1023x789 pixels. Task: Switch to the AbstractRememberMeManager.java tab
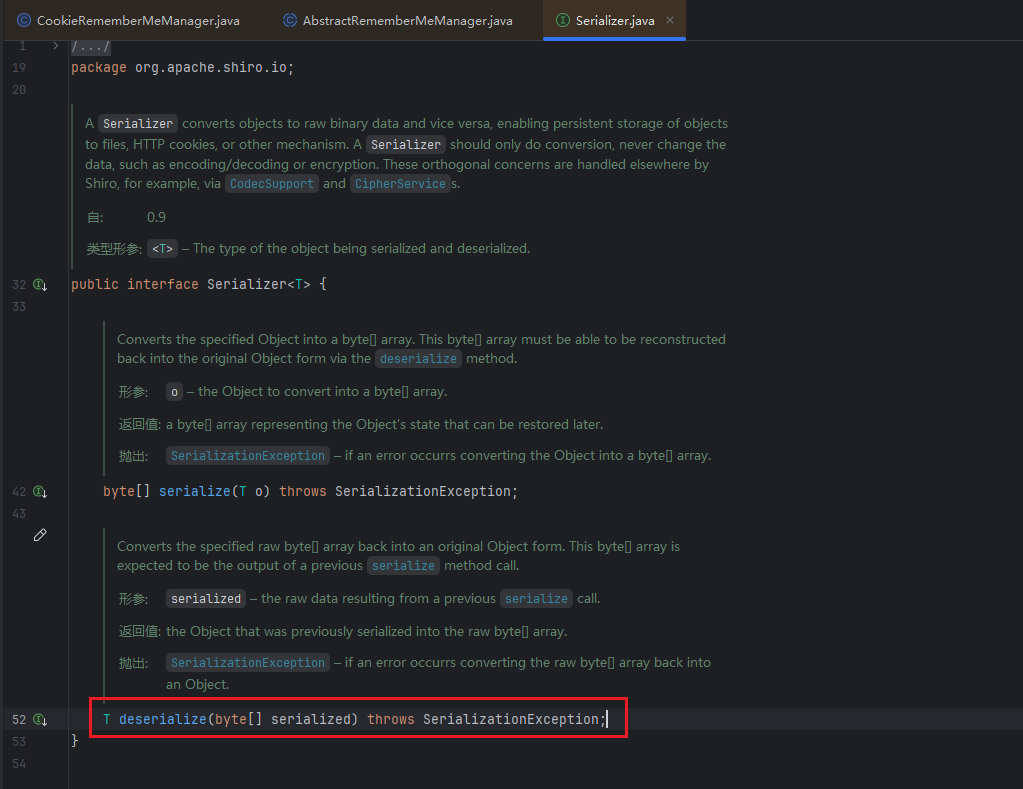tap(407, 20)
